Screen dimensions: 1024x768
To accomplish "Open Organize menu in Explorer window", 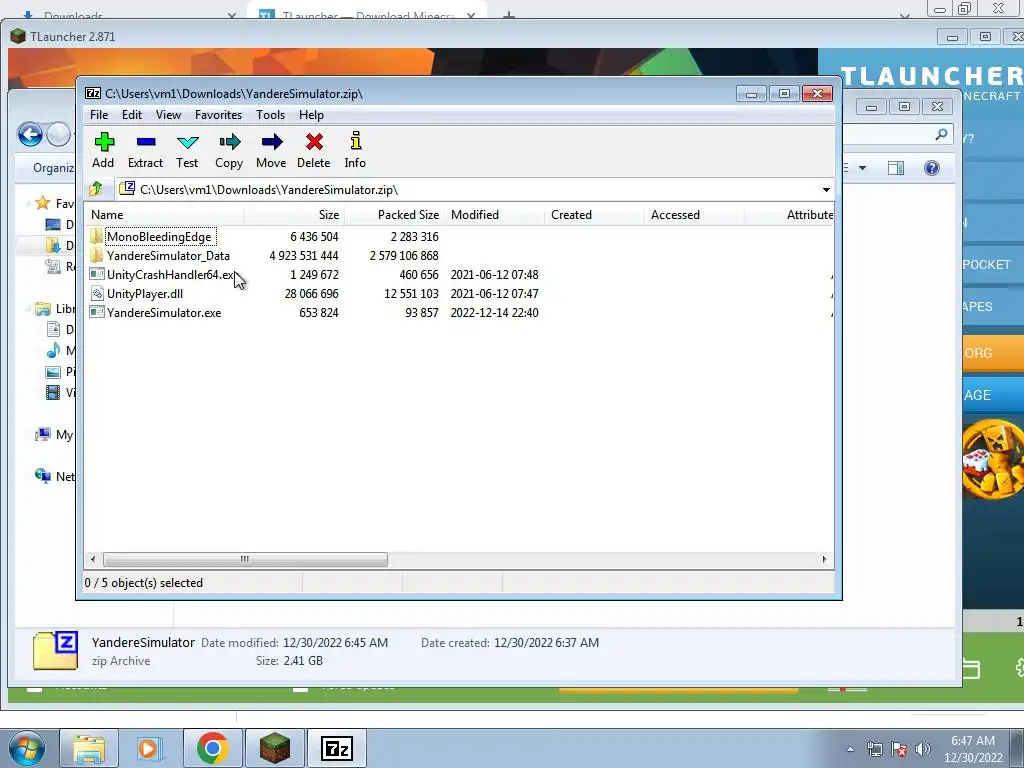I will tap(54, 168).
